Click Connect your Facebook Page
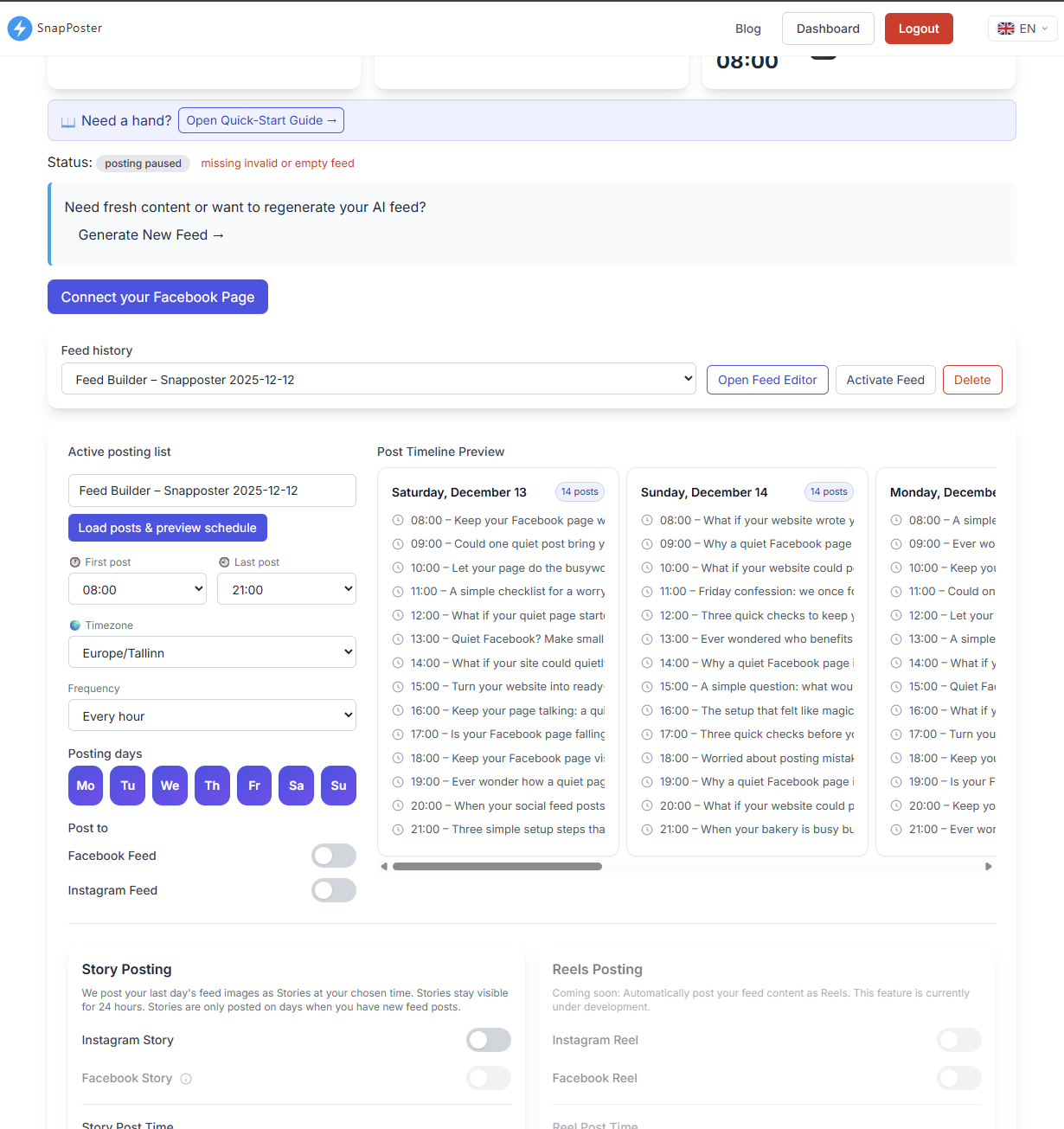Viewport: 1064px width, 1129px height. coord(157,297)
